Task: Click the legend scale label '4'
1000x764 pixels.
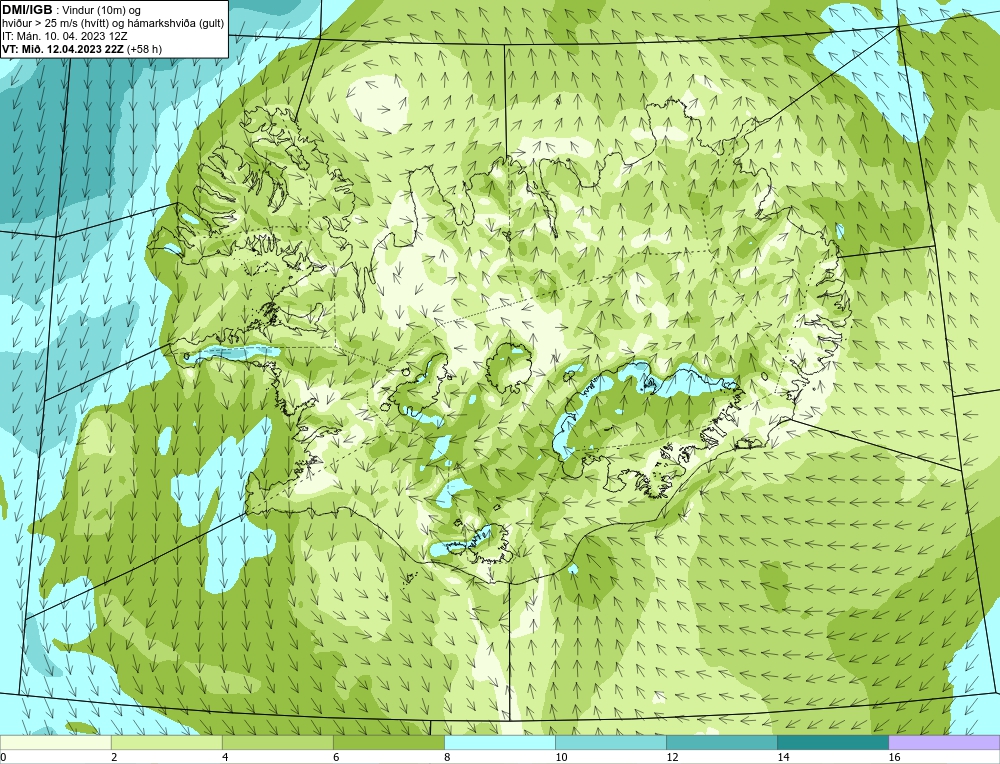Action: pyautogui.click(x=225, y=757)
